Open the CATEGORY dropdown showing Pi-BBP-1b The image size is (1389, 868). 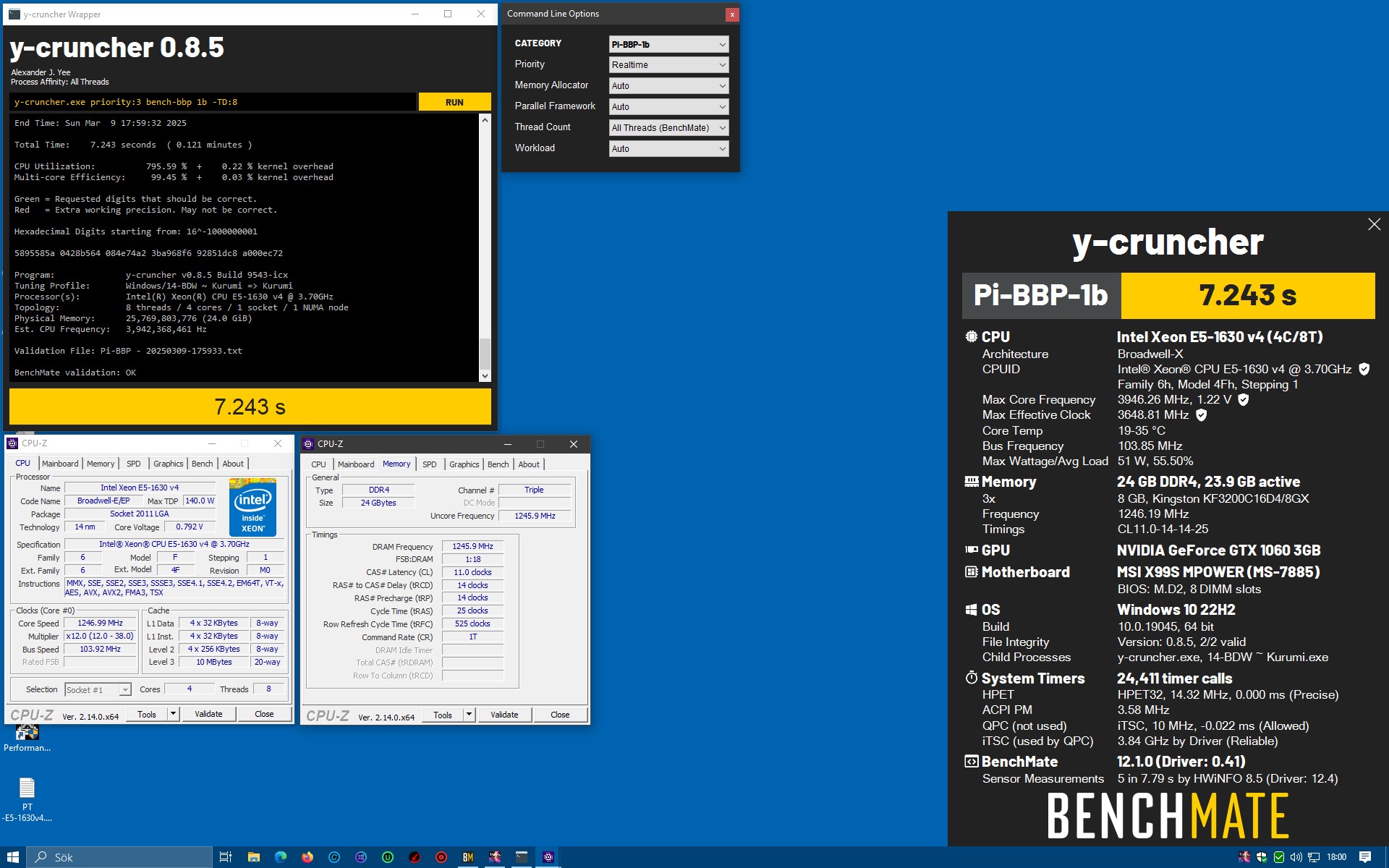point(668,44)
